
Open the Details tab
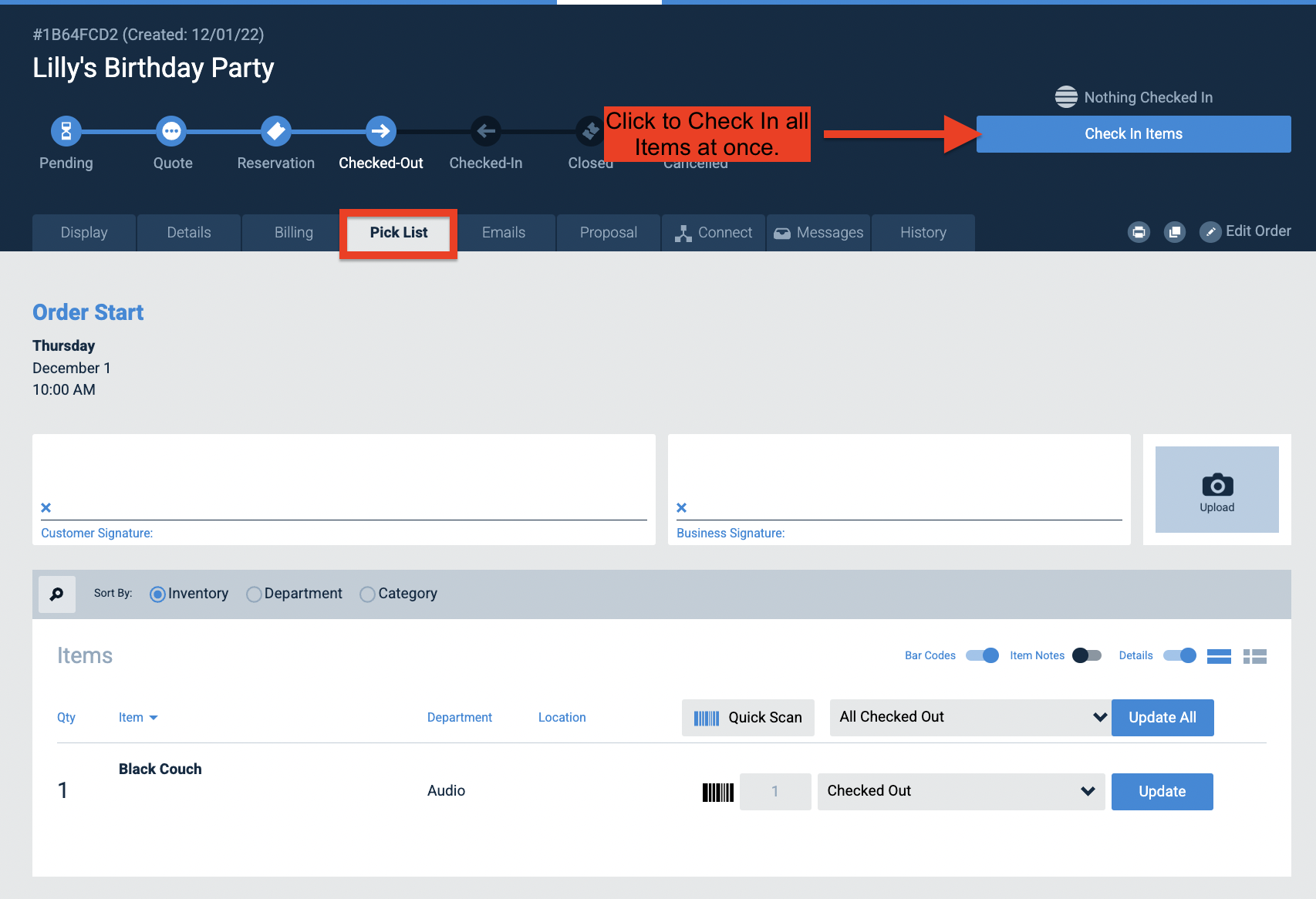(x=189, y=233)
